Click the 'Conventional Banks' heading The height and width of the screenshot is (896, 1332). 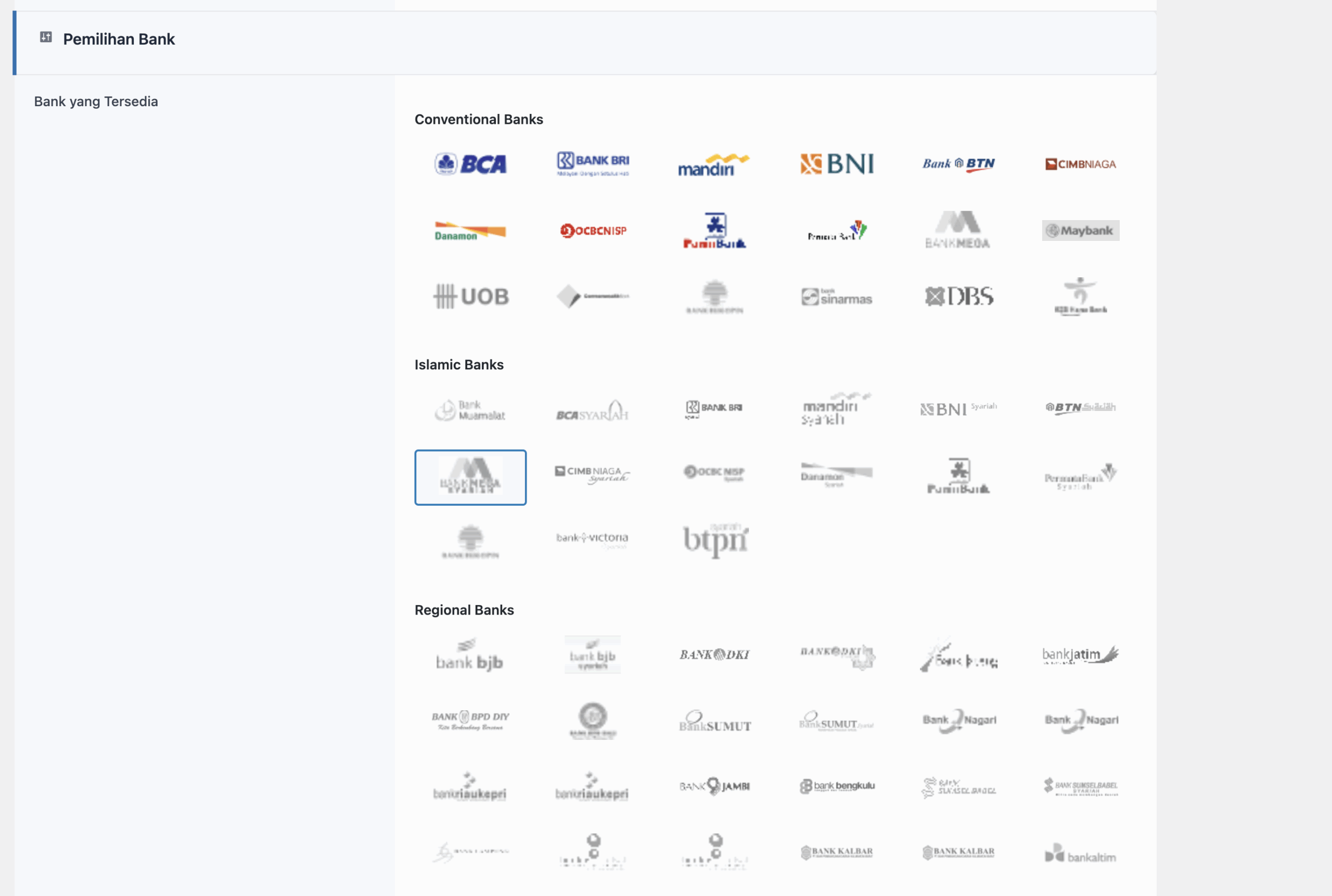479,119
